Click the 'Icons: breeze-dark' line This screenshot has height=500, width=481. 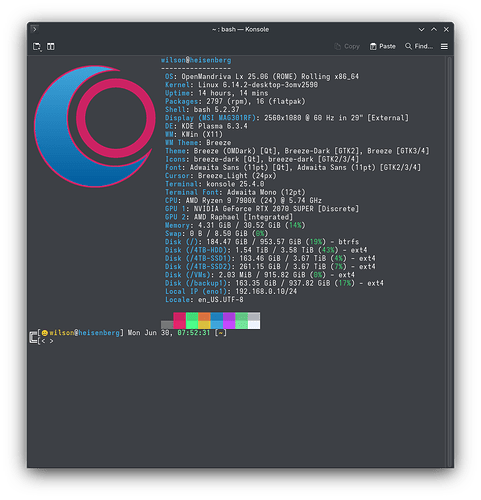(262, 159)
